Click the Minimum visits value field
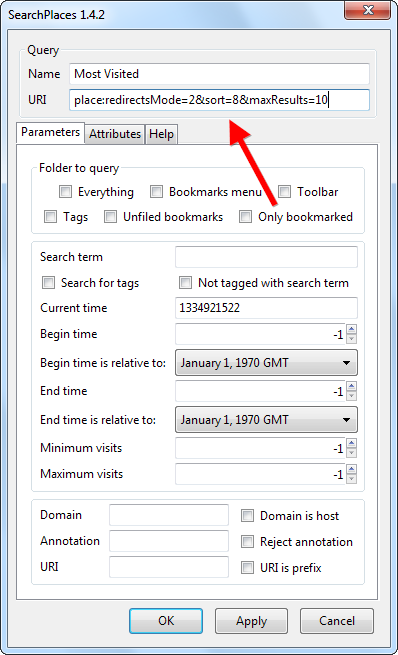398x655 pixels. pyautogui.click(x=261, y=448)
